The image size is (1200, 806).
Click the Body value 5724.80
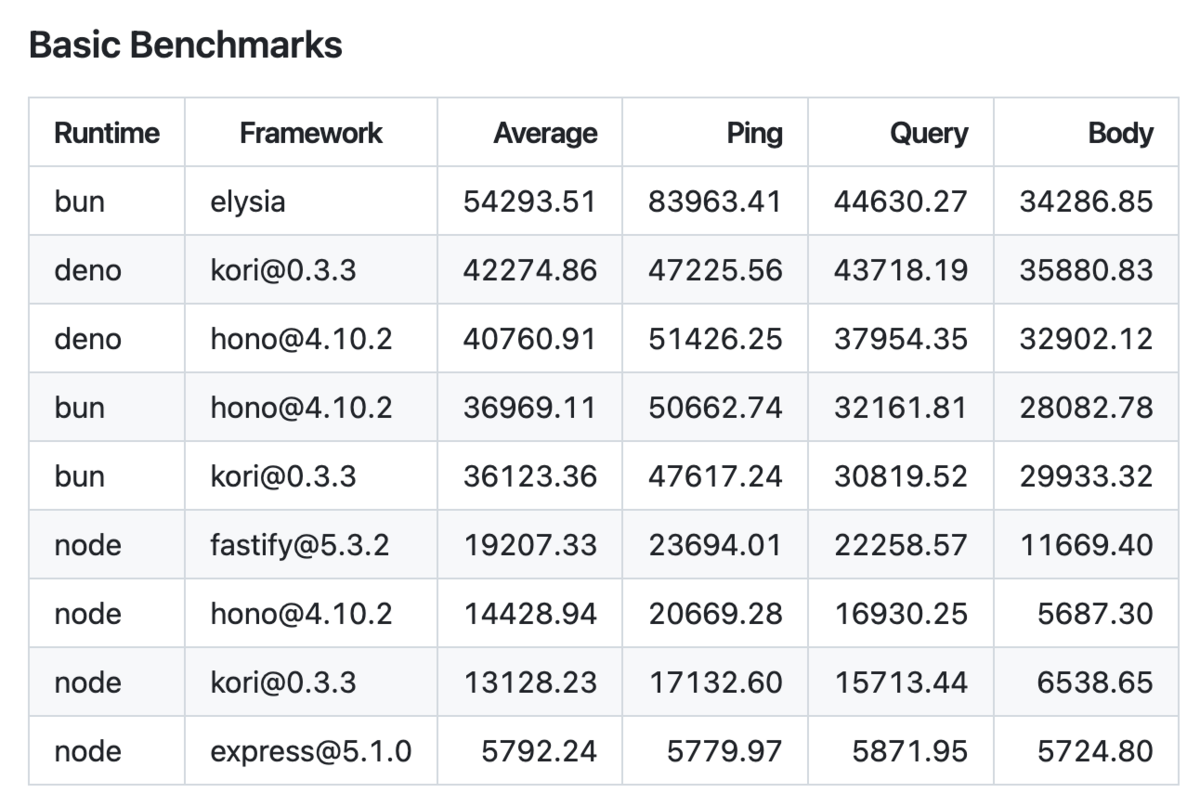coord(1096,751)
